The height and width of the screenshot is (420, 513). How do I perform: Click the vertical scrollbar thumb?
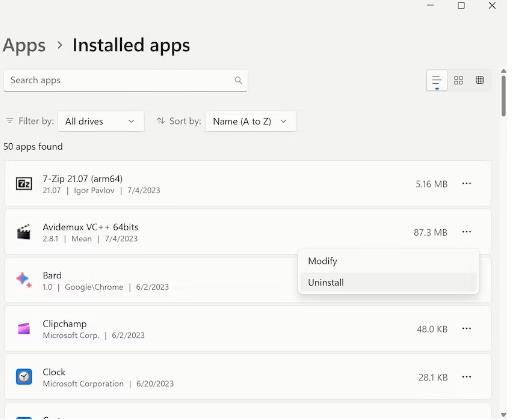(x=504, y=96)
